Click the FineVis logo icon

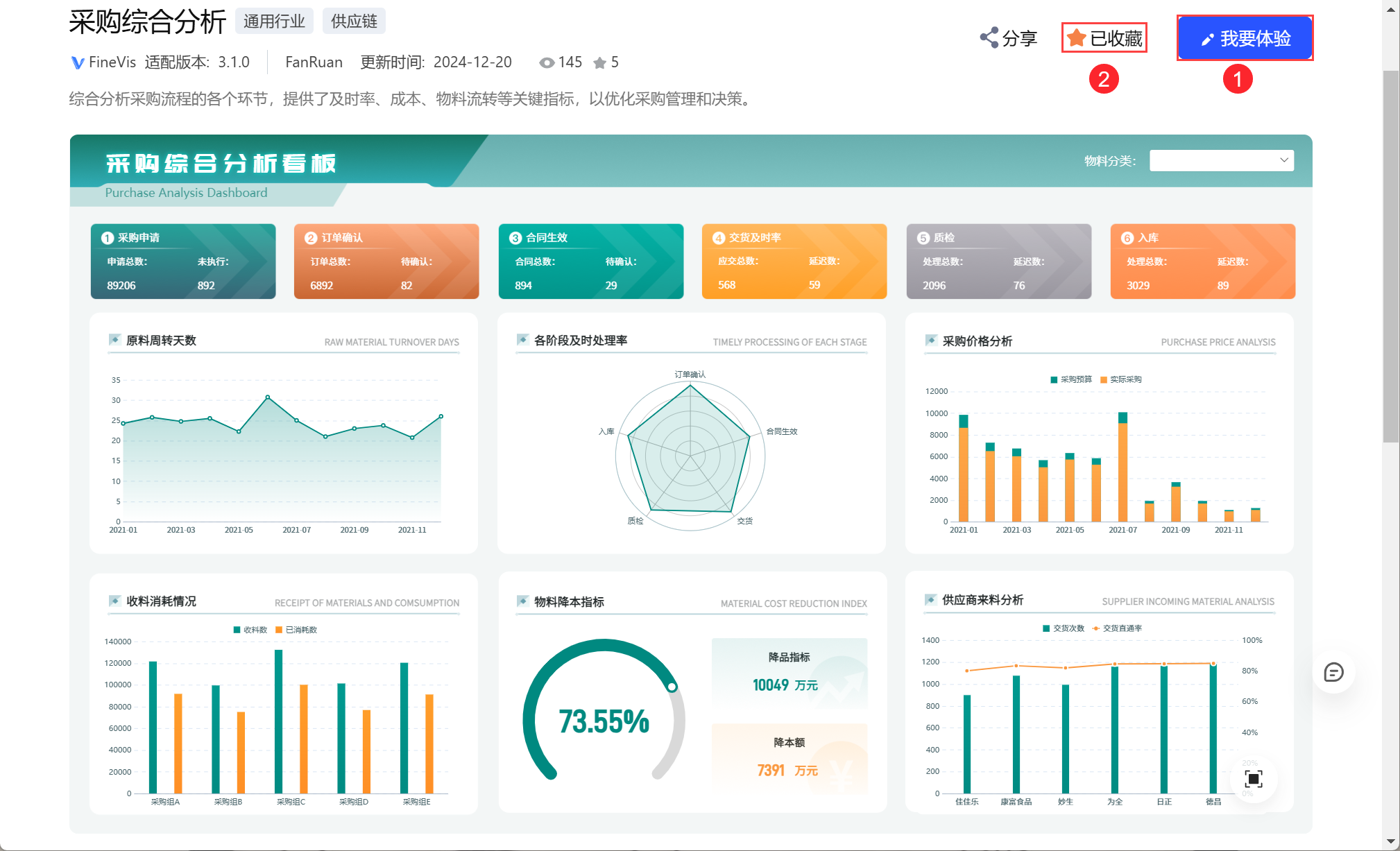point(78,63)
